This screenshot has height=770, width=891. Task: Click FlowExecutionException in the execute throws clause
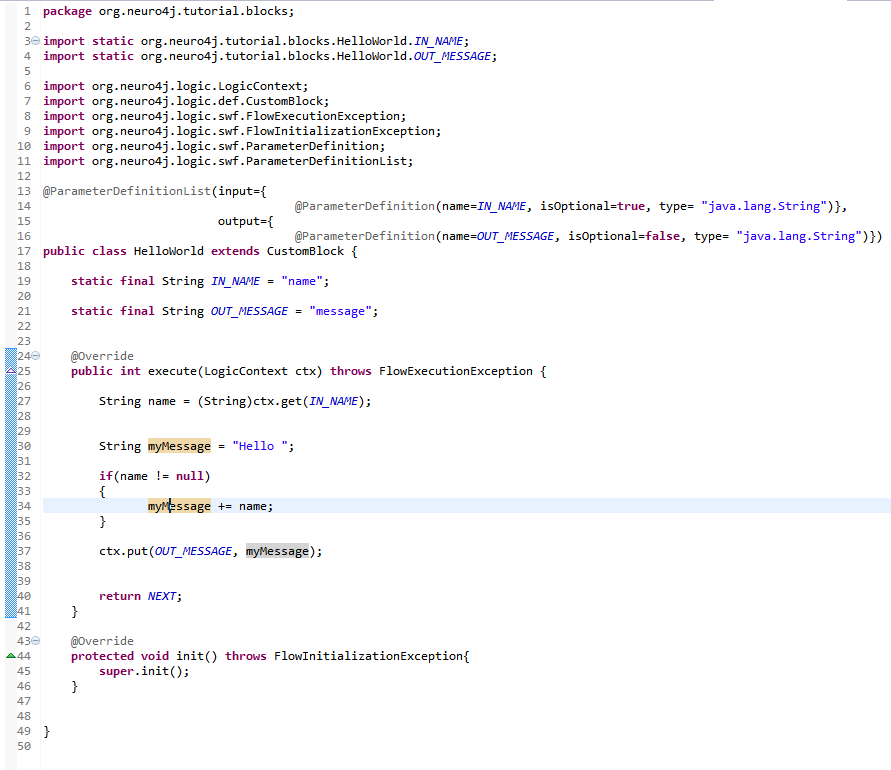(456, 371)
